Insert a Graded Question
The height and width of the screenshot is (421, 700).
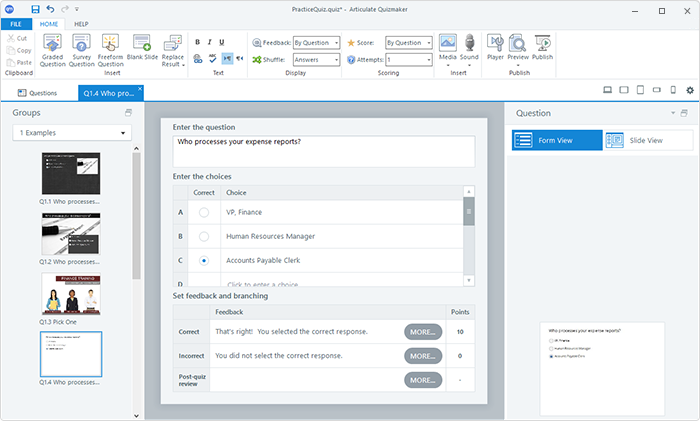[52, 51]
